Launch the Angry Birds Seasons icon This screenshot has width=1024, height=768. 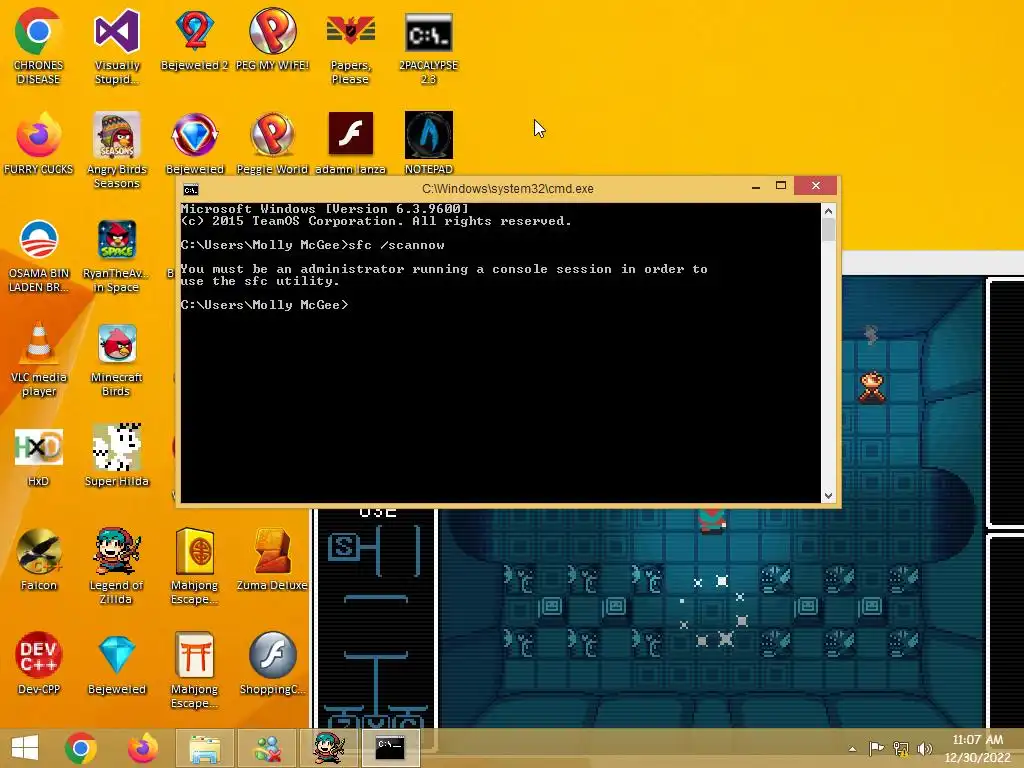point(117,150)
